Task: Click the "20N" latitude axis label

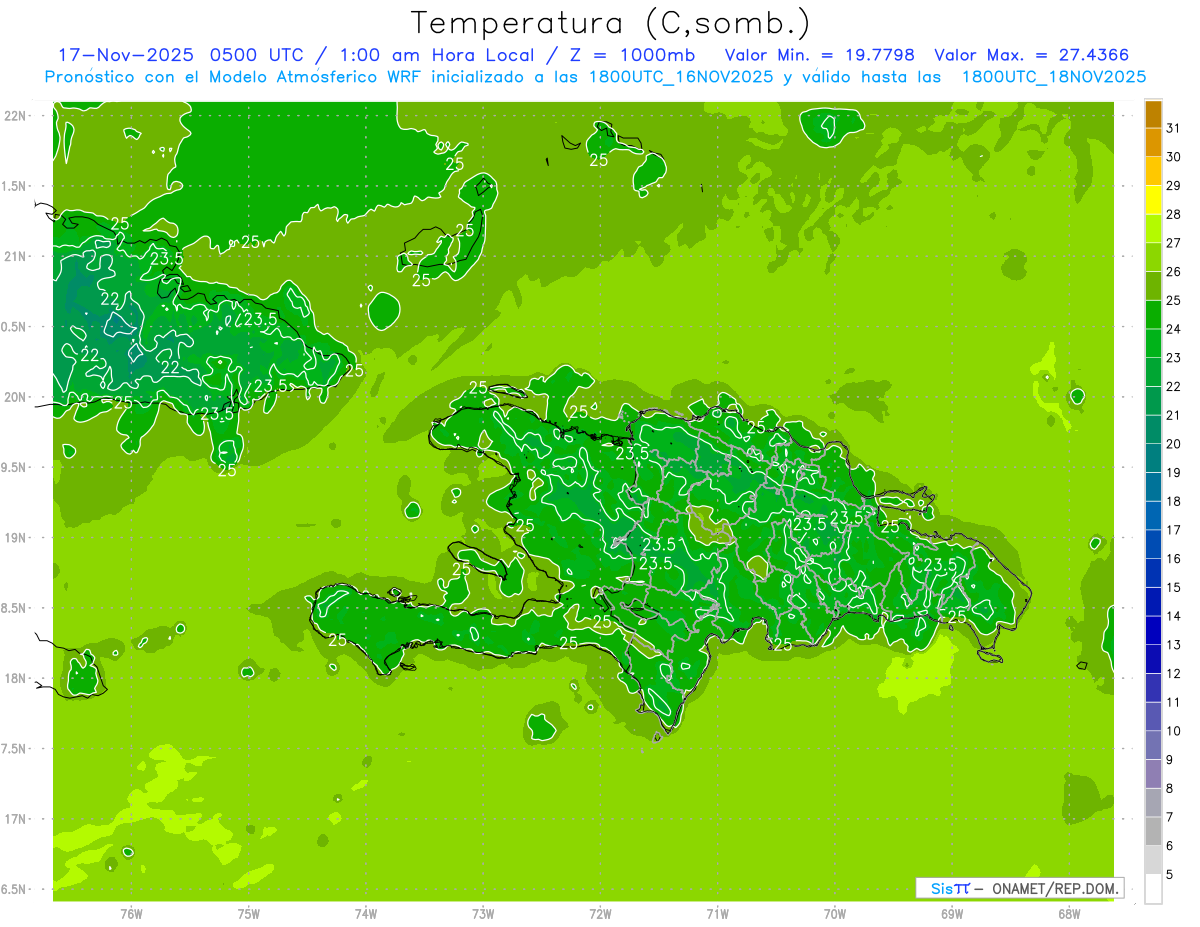Action: pos(15,397)
